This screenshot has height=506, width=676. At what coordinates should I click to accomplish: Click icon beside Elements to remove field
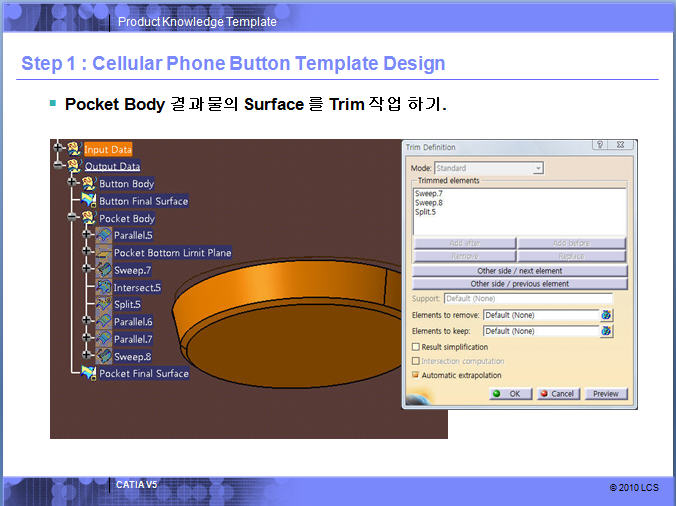(606, 315)
